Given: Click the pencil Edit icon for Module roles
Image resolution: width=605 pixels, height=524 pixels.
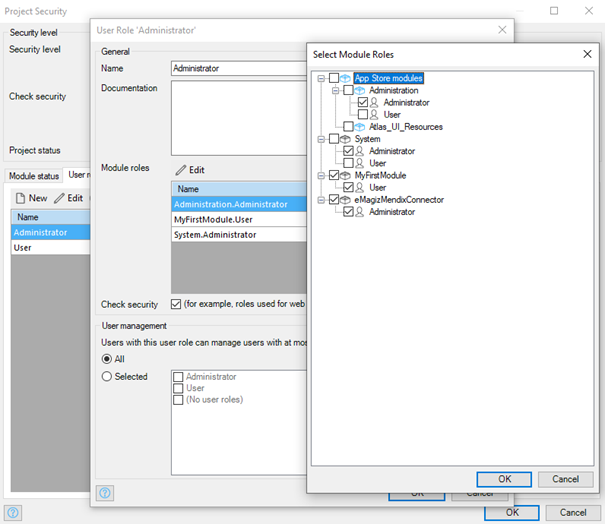Looking at the screenshot, I should pyautogui.click(x=181, y=170).
